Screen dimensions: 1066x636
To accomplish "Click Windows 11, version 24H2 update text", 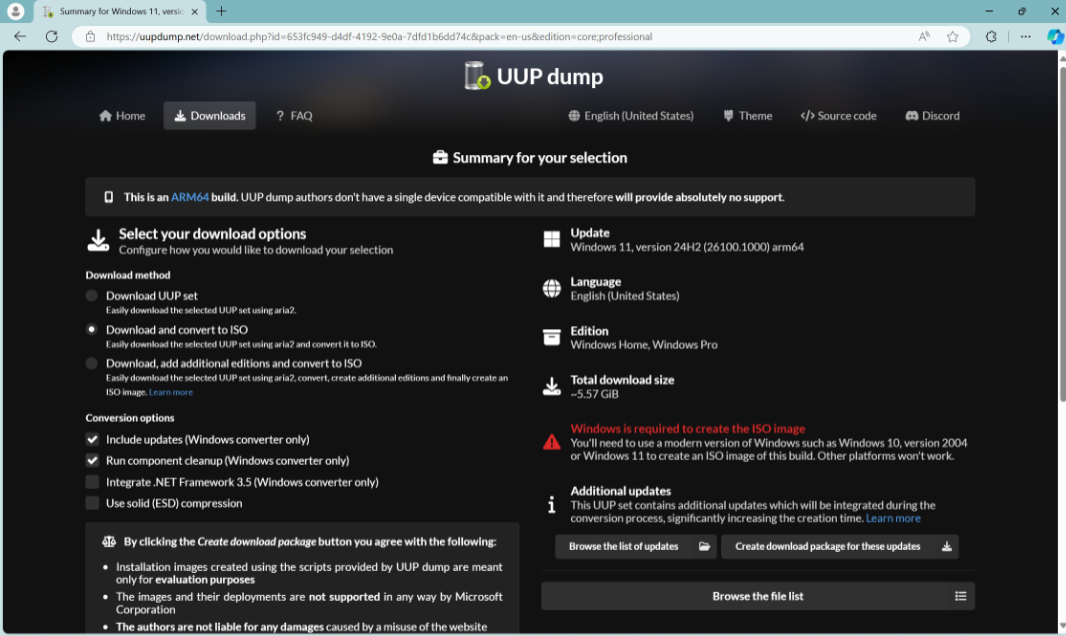I will pyautogui.click(x=687, y=247).
